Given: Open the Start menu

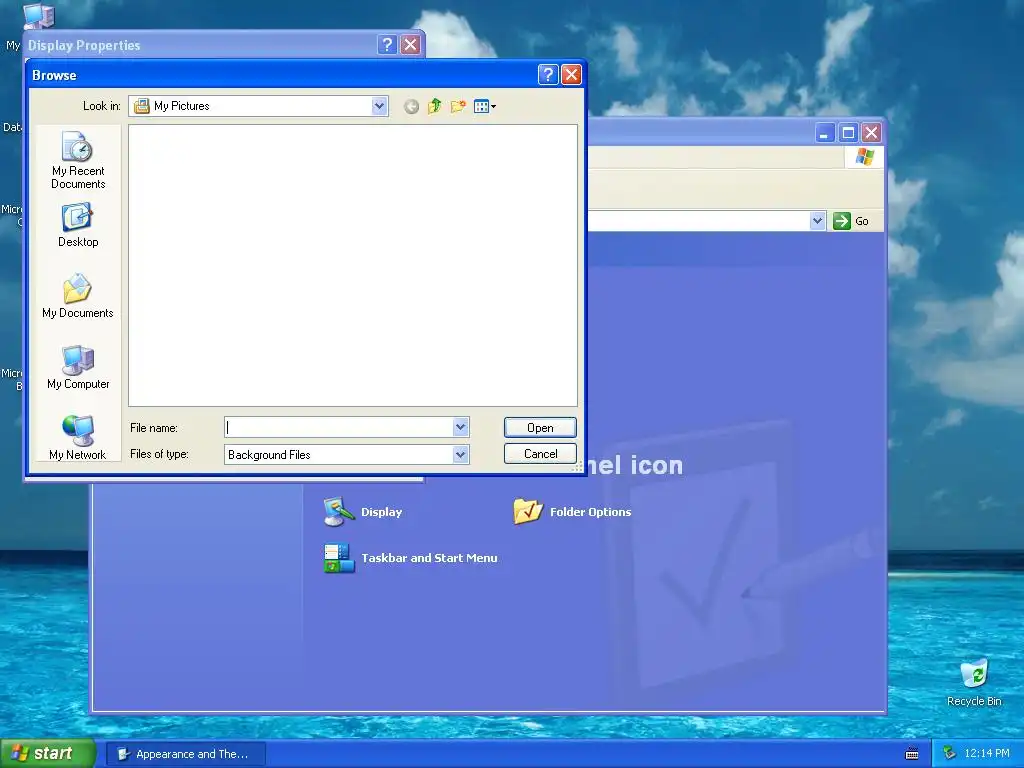Looking at the screenshot, I should pyautogui.click(x=48, y=753).
